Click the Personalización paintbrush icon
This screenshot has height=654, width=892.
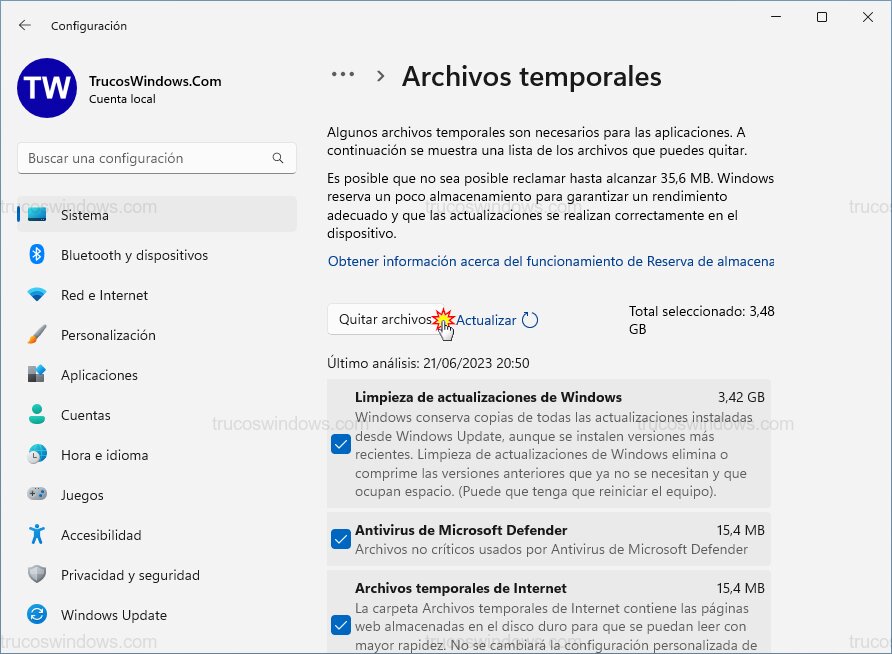[x=37, y=335]
